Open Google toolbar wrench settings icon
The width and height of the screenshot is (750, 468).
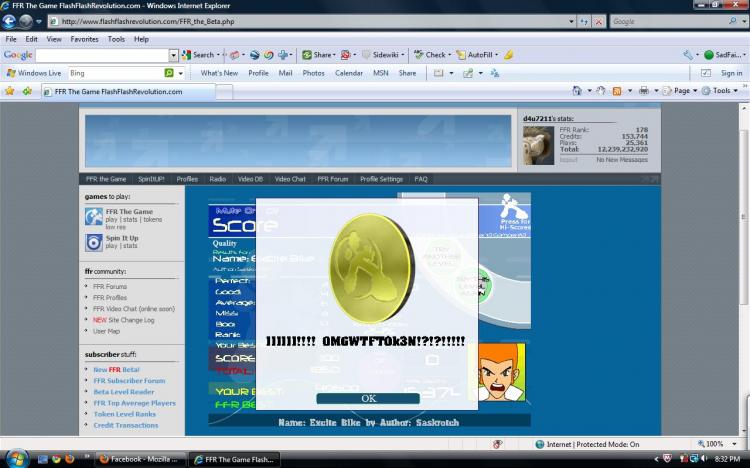(688, 55)
